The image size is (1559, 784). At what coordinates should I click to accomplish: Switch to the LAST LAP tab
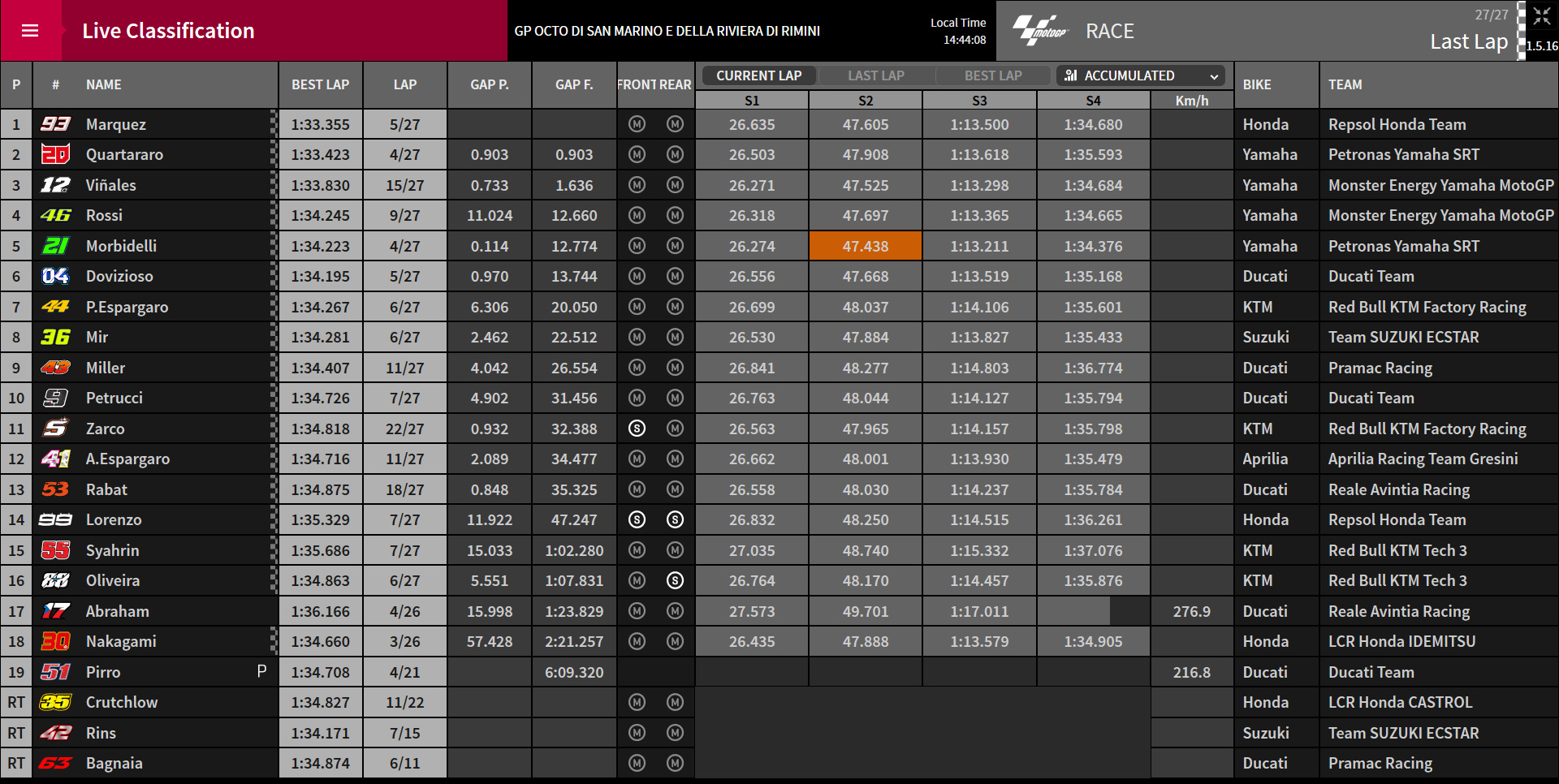point(875,75)
